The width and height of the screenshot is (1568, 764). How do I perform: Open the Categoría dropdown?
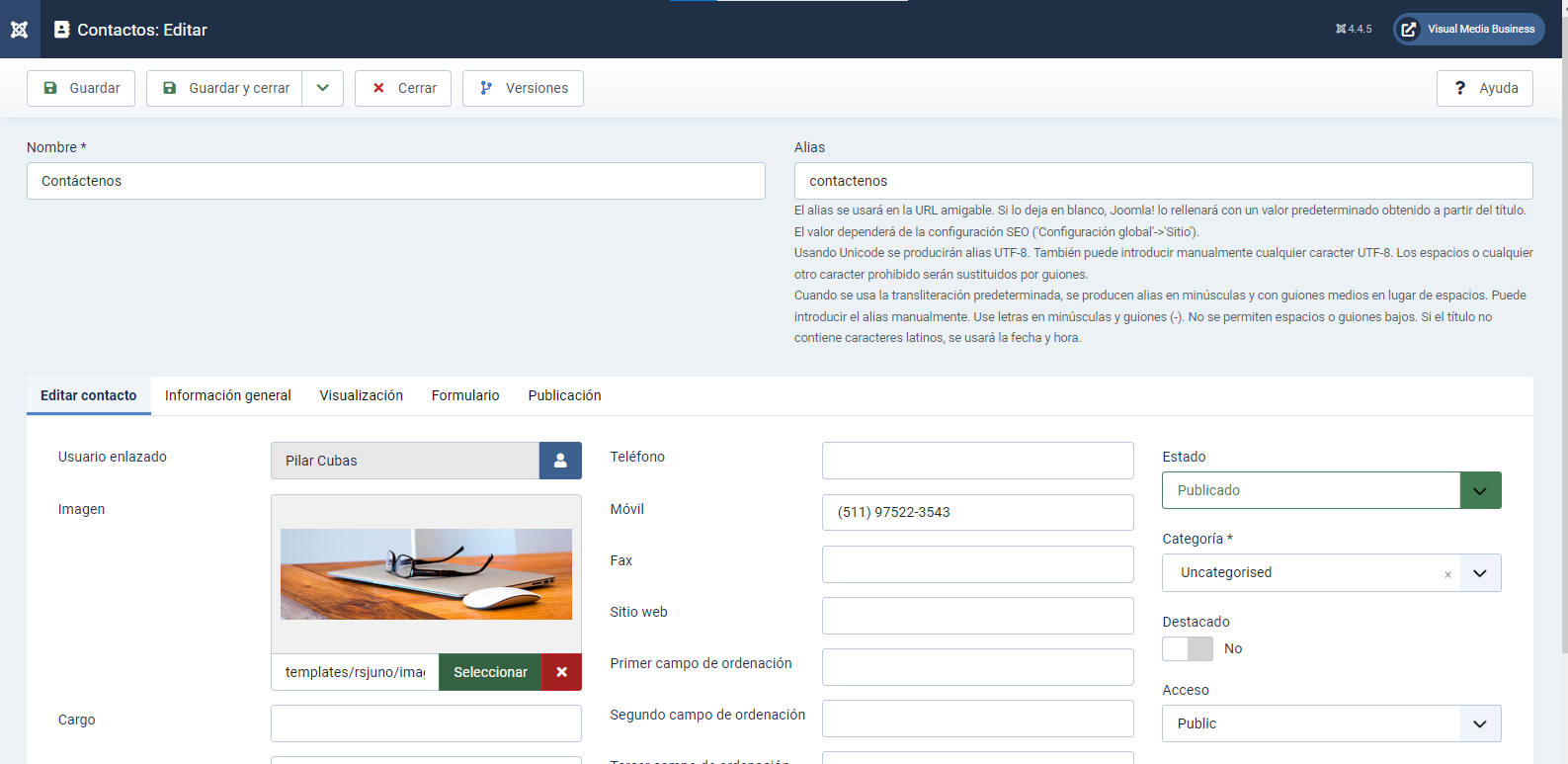click(x=1332, y=572)
